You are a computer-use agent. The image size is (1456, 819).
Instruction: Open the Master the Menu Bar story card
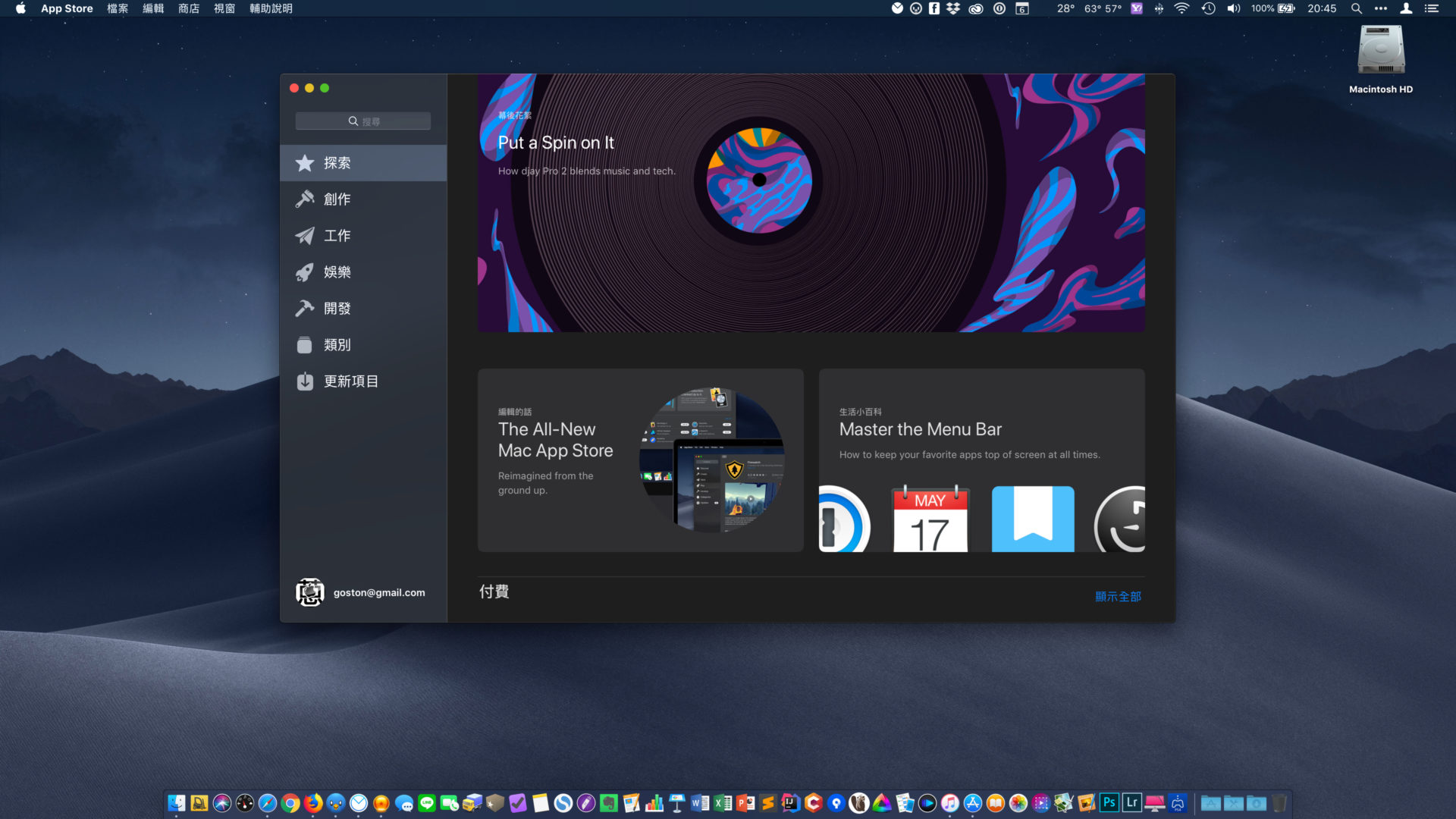click(981, 460)
